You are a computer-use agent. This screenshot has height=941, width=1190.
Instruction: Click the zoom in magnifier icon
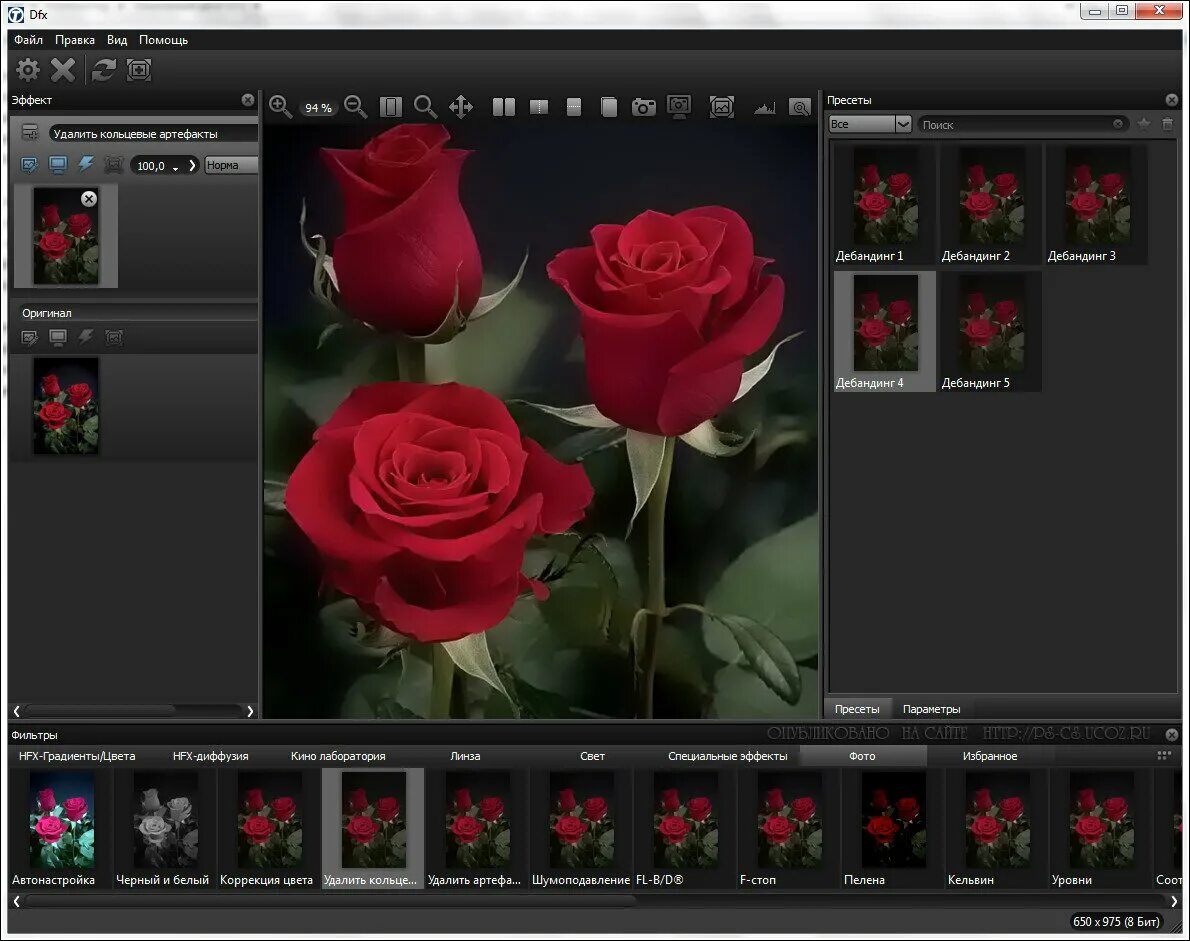pos(280,106)
